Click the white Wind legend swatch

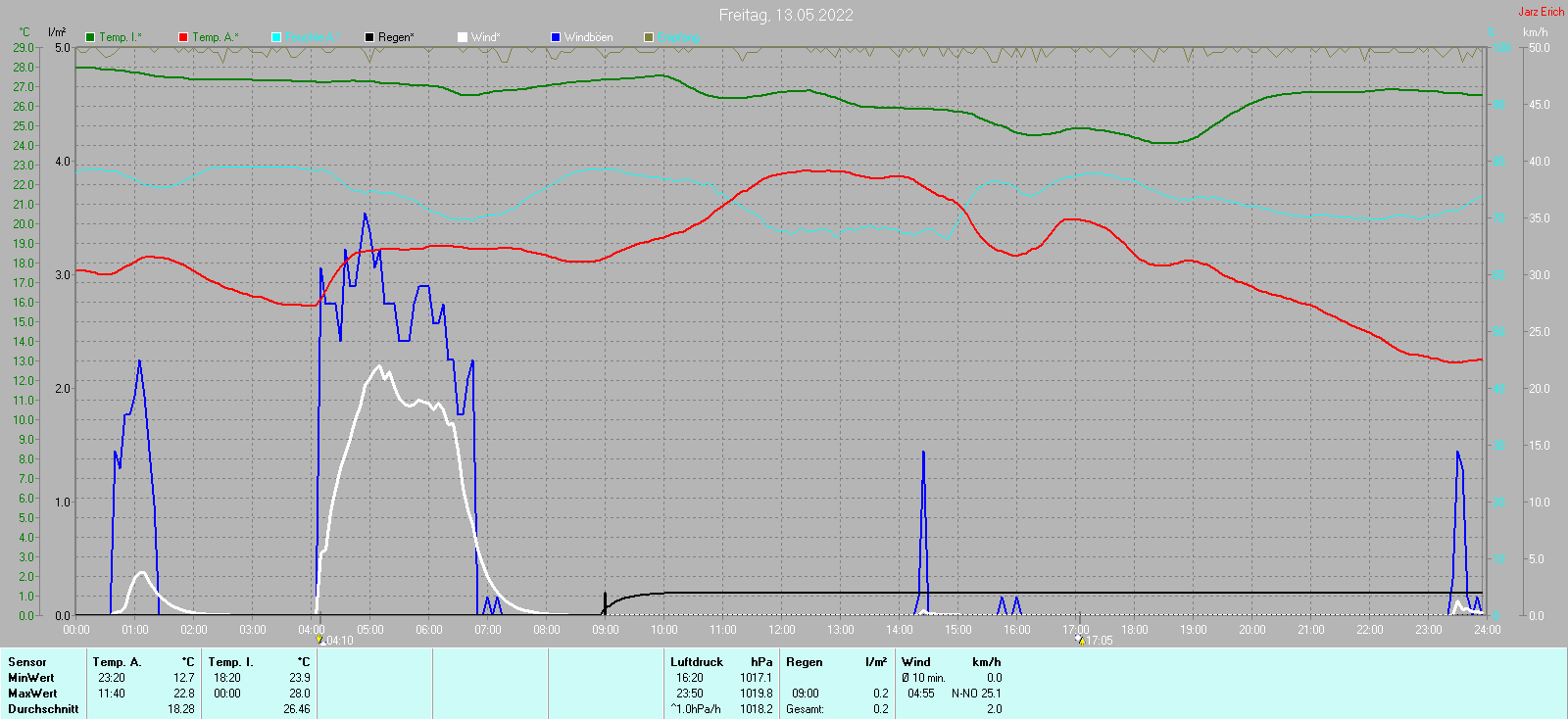(x=463, y=37)
